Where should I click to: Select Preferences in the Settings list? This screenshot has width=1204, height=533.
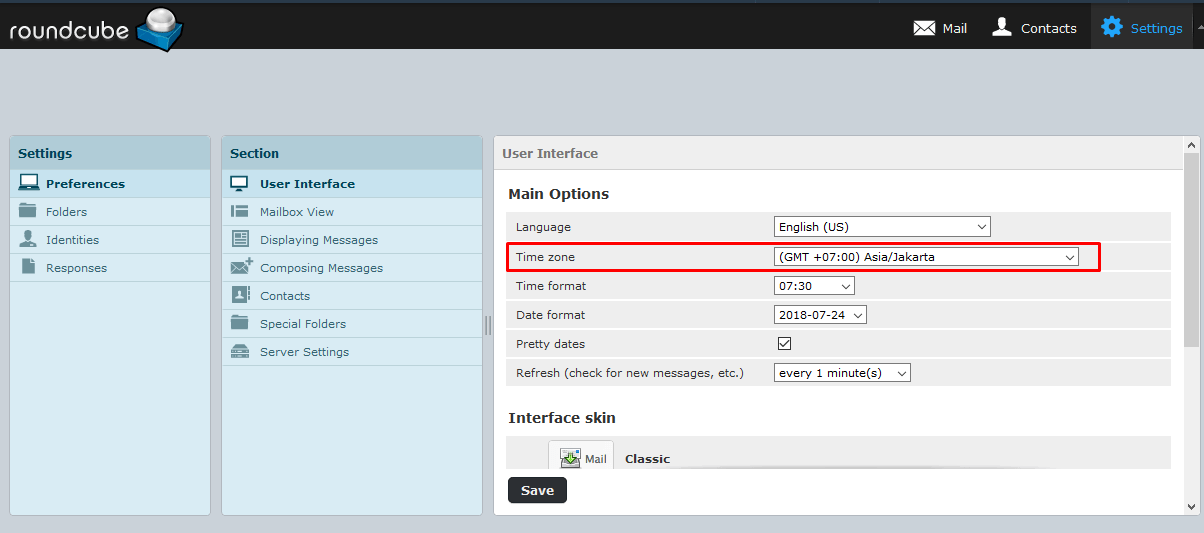tap(110, 184)
